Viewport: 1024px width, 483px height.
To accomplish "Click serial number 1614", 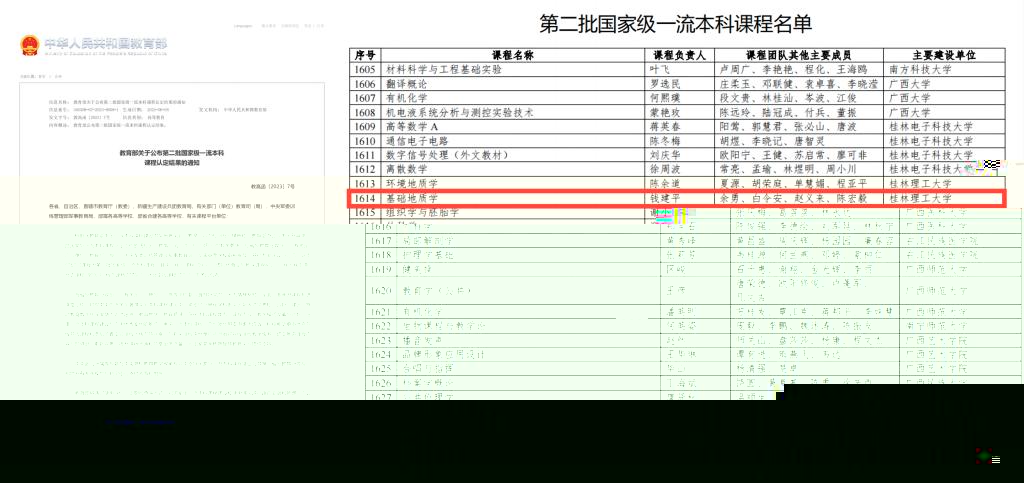I will click(365, 198).
